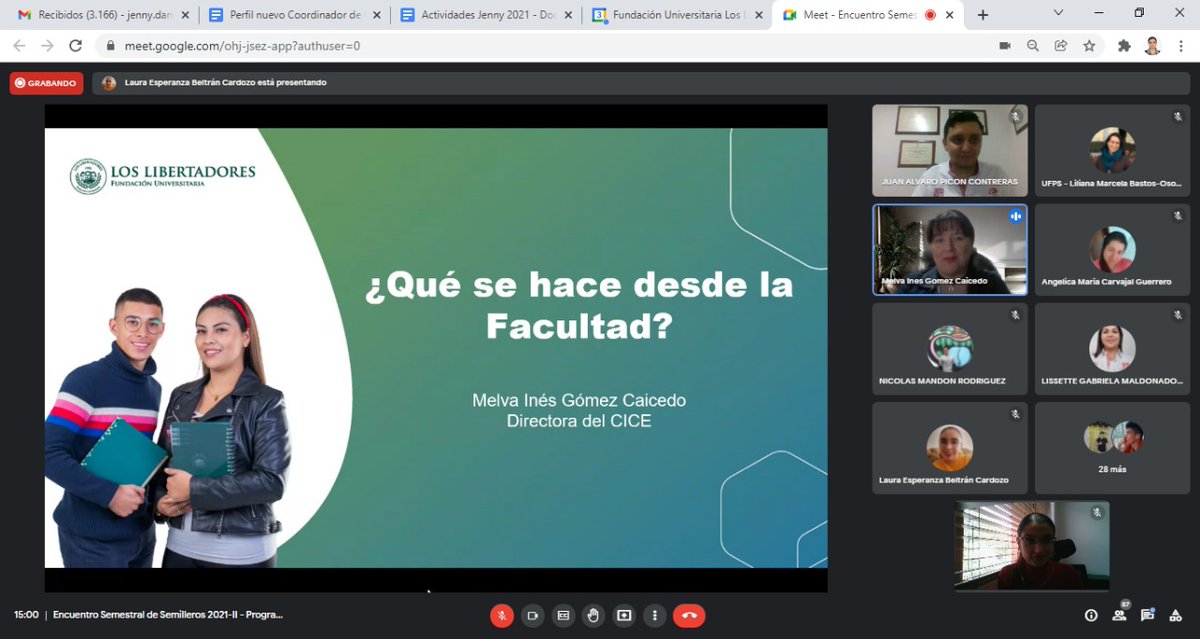Open the Chrome three-dot menu
Screen dimensions: 1200x639
point(1180,46)
